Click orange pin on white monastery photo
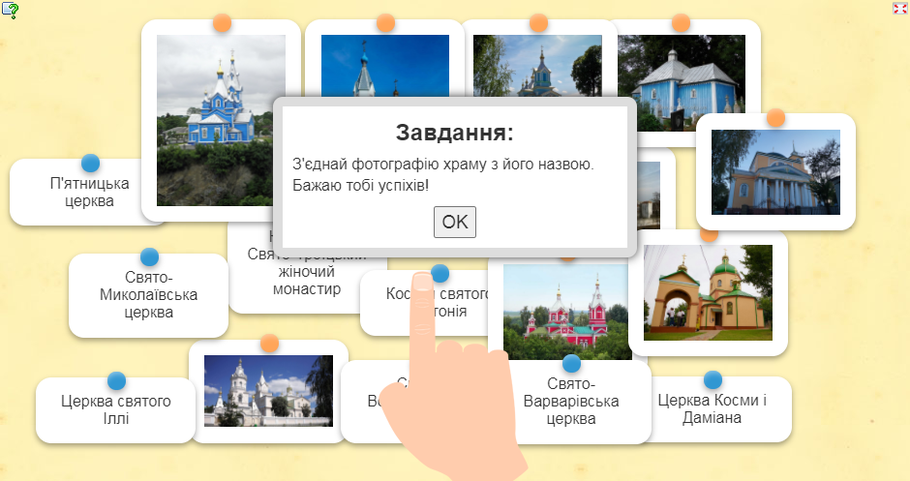This screenshot has width=910, height=481. [269, 343]
